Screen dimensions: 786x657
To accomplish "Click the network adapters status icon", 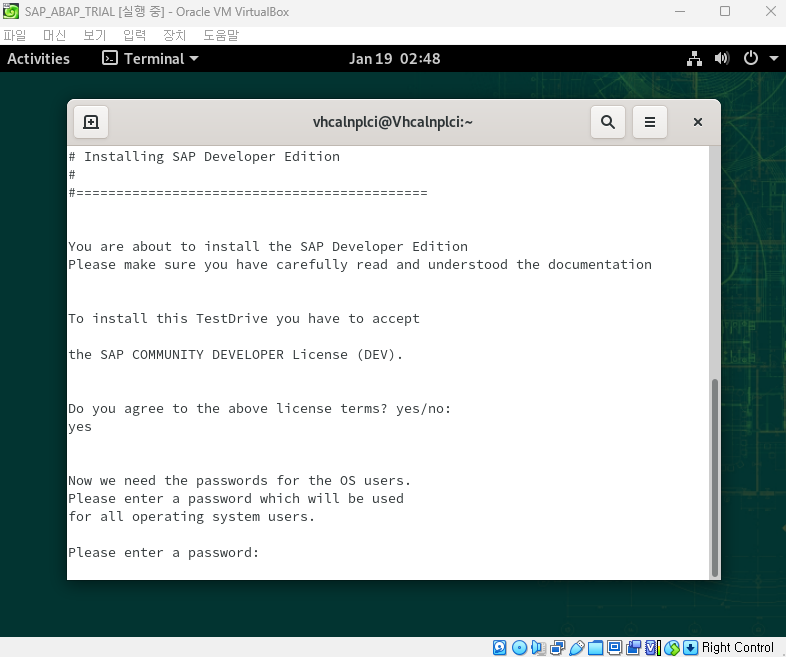I will tap(557, 647).
